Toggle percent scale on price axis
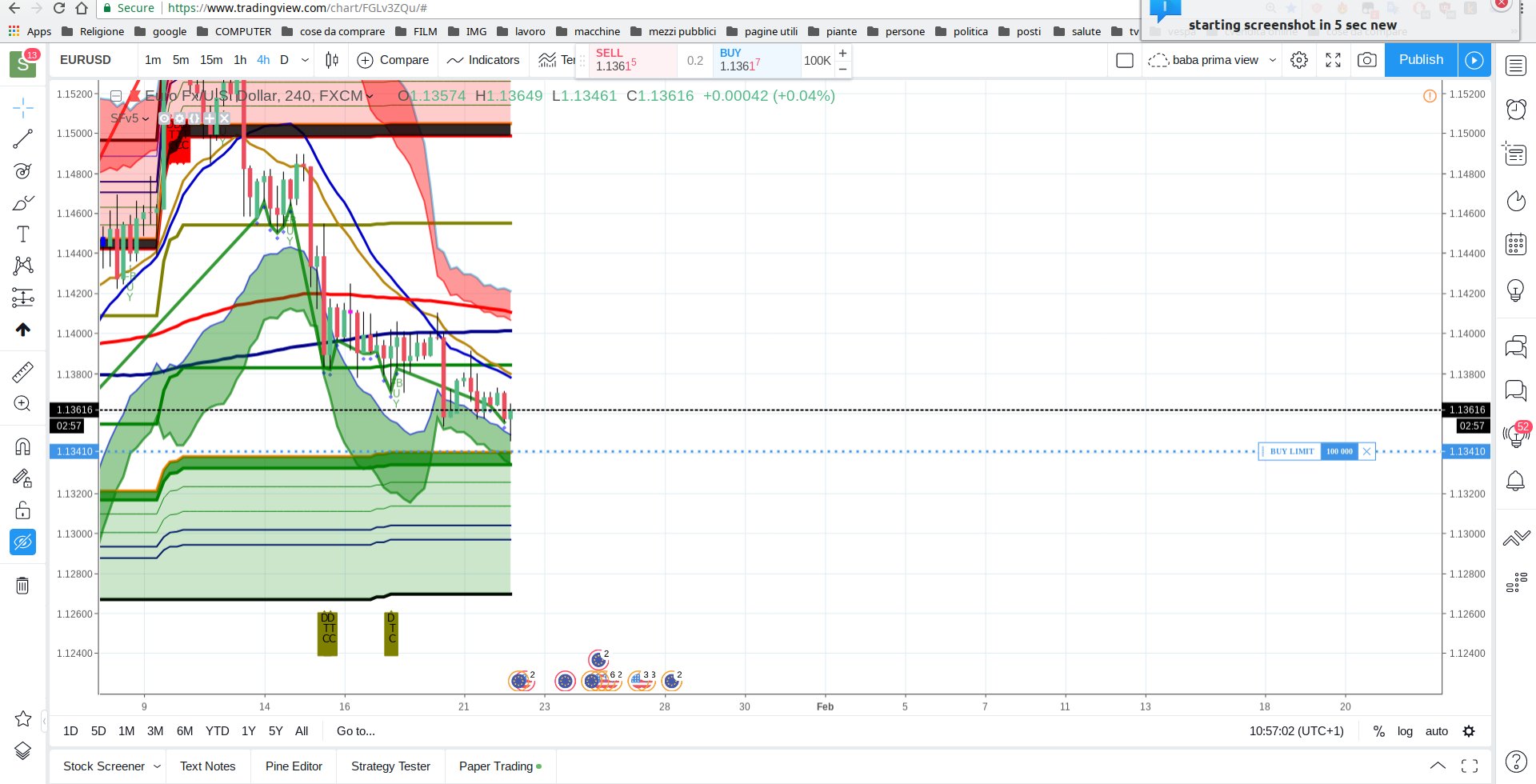This screenshot has height=784, width=1536. pyautogui.click(x=1378, y=731)
